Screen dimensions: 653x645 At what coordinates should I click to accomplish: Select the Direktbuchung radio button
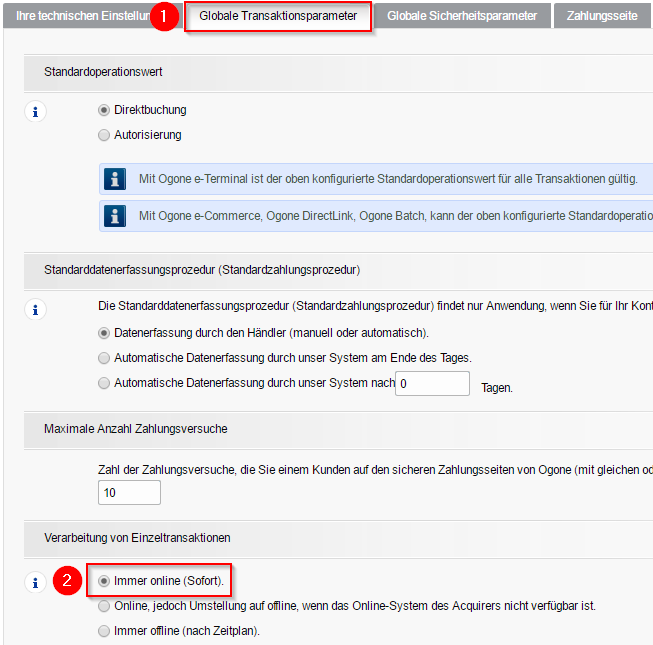104,110
